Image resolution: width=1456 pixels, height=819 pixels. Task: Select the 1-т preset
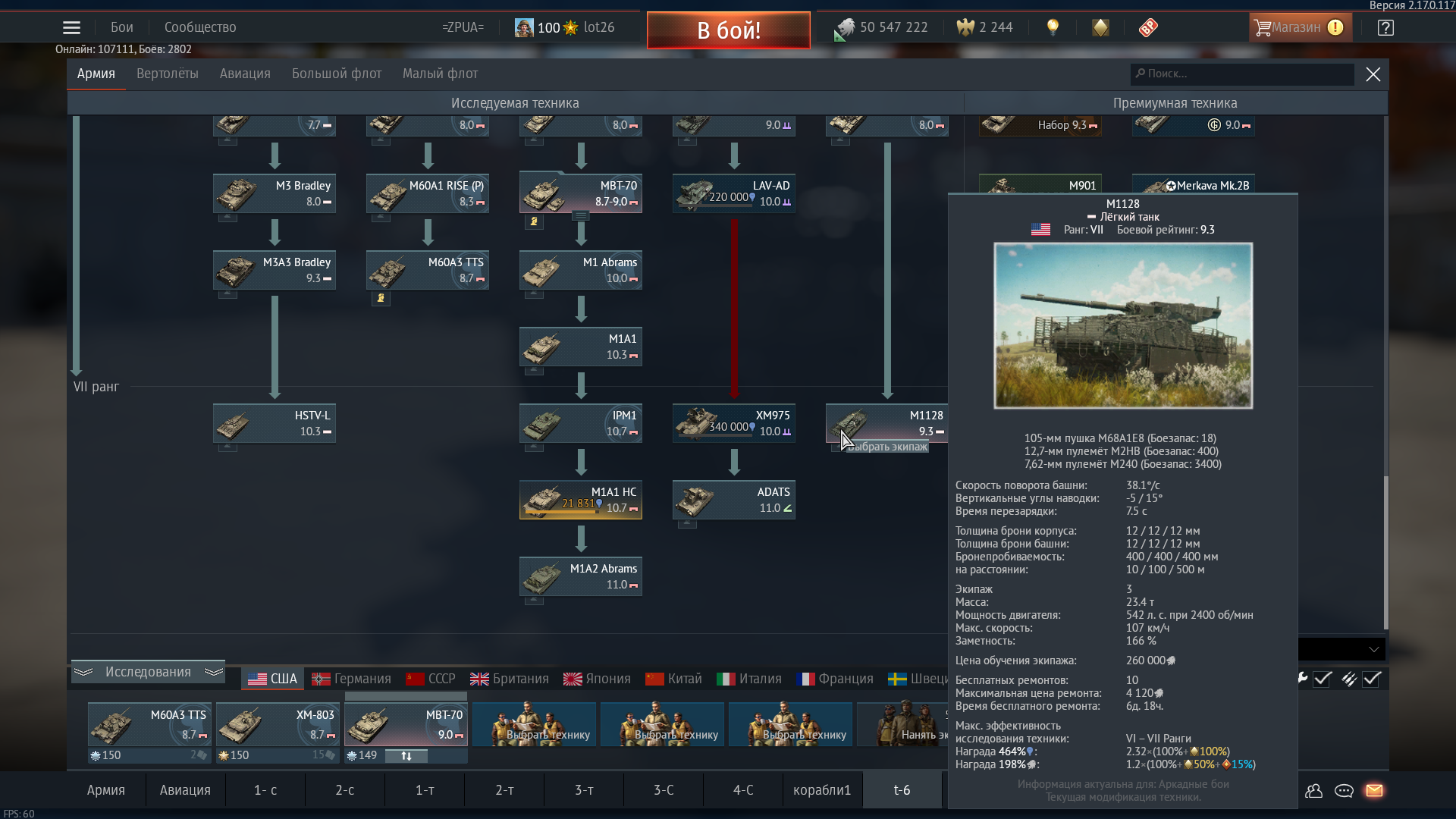tap(425, 790)
